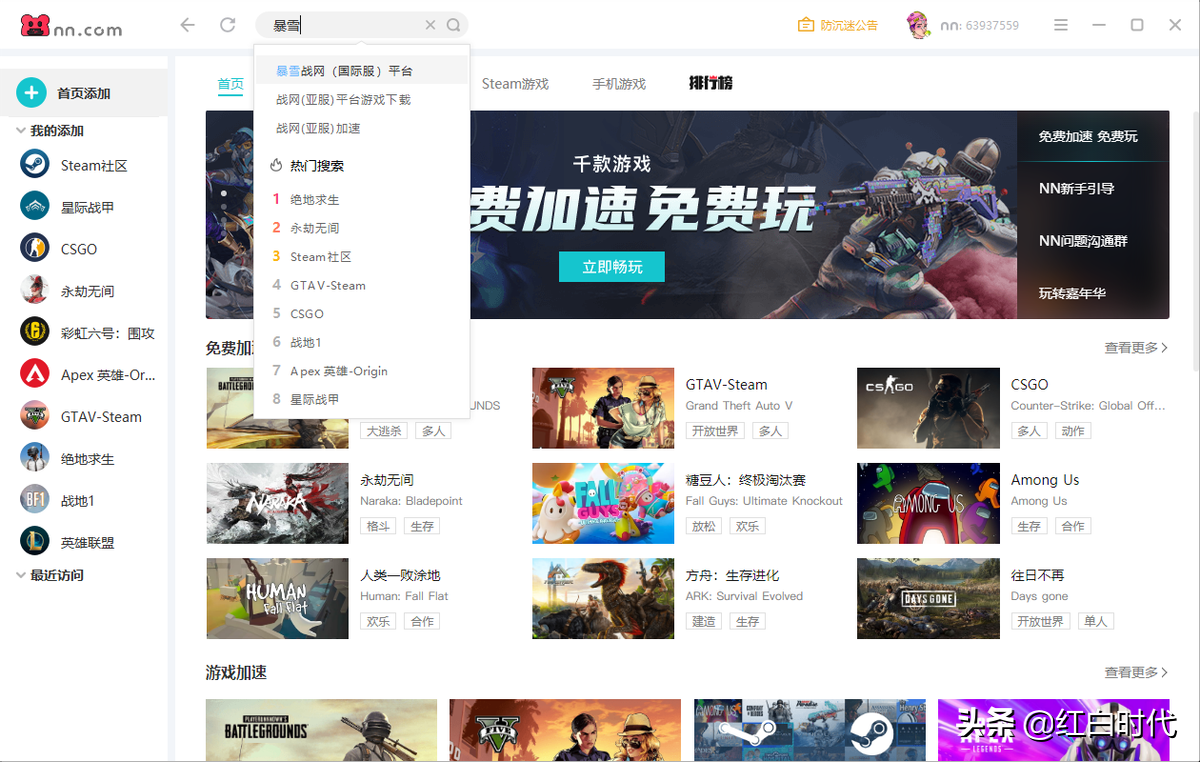The image size is (1200, 762).
Task: Switch to the 首页 tab
Action: pyautogui.click(x=231, y=84)
